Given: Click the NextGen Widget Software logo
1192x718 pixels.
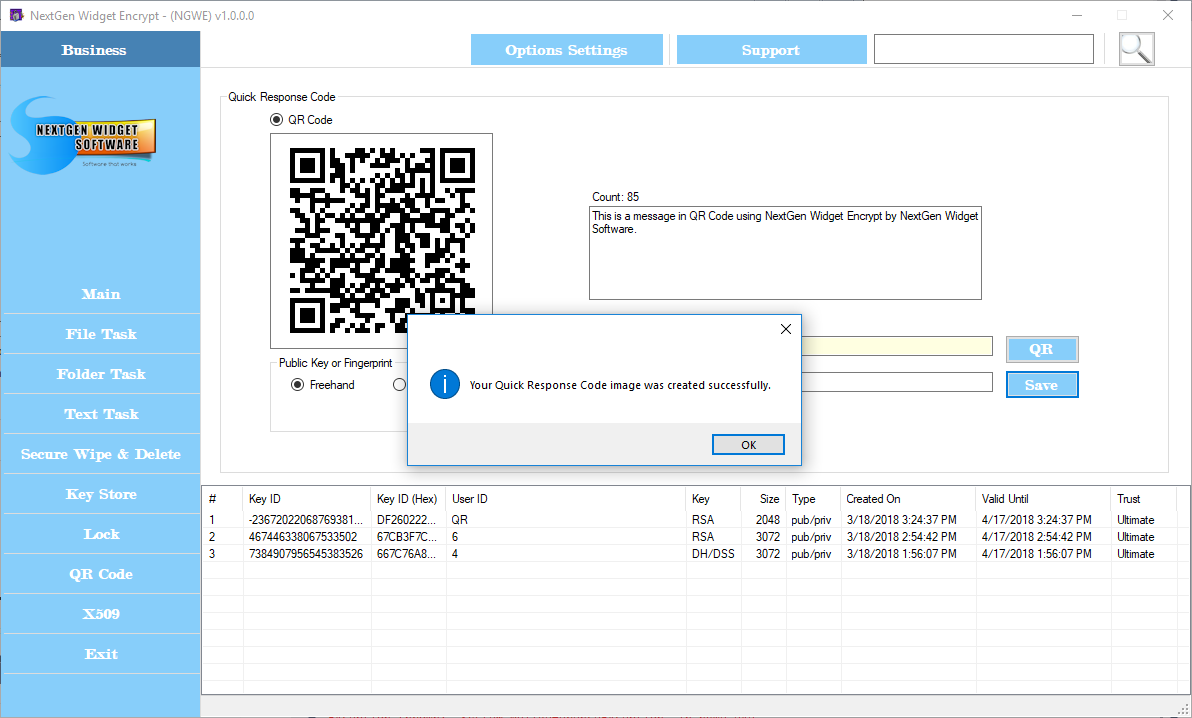Looking at the screenshot, I should pyautogui.click(x=84, y=137).
